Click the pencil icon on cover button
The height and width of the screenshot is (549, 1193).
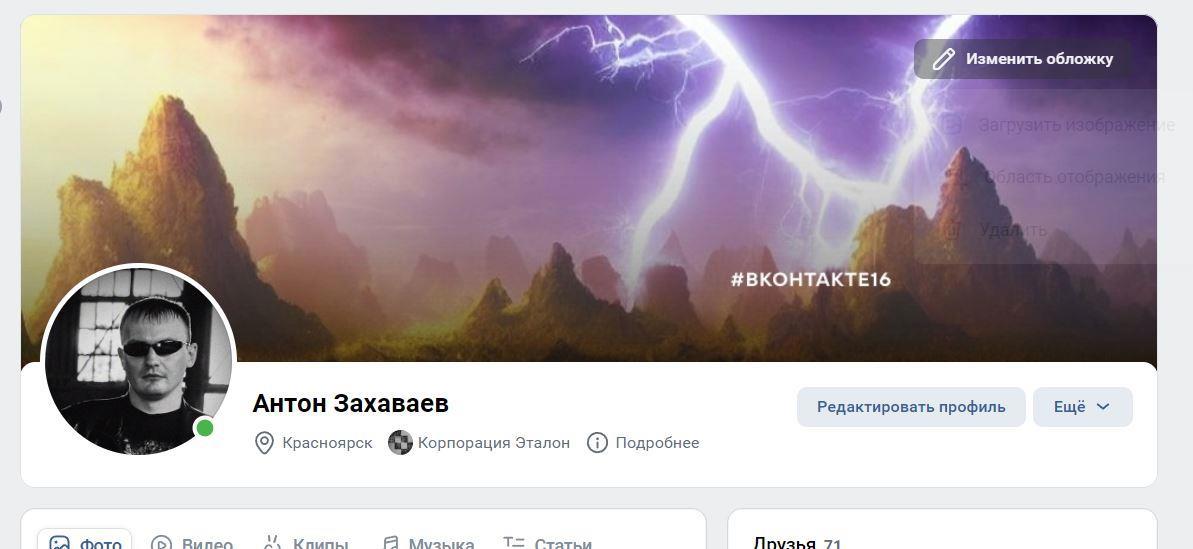coord(943,59)
